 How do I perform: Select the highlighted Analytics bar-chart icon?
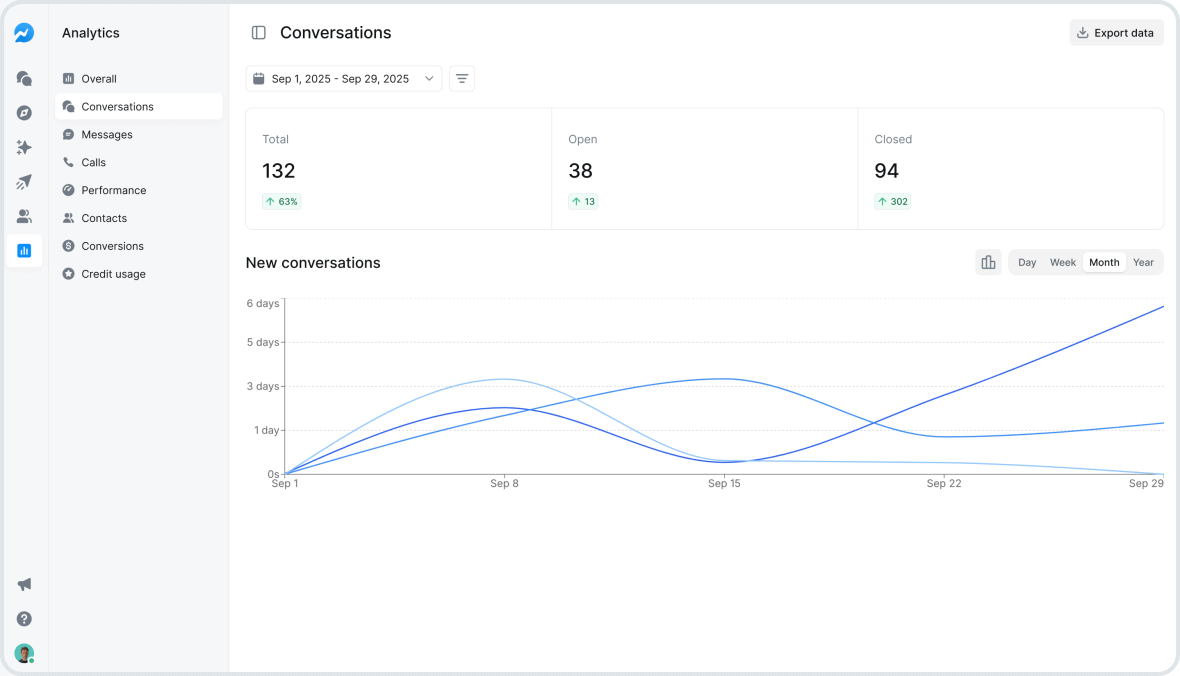point(24,251)
